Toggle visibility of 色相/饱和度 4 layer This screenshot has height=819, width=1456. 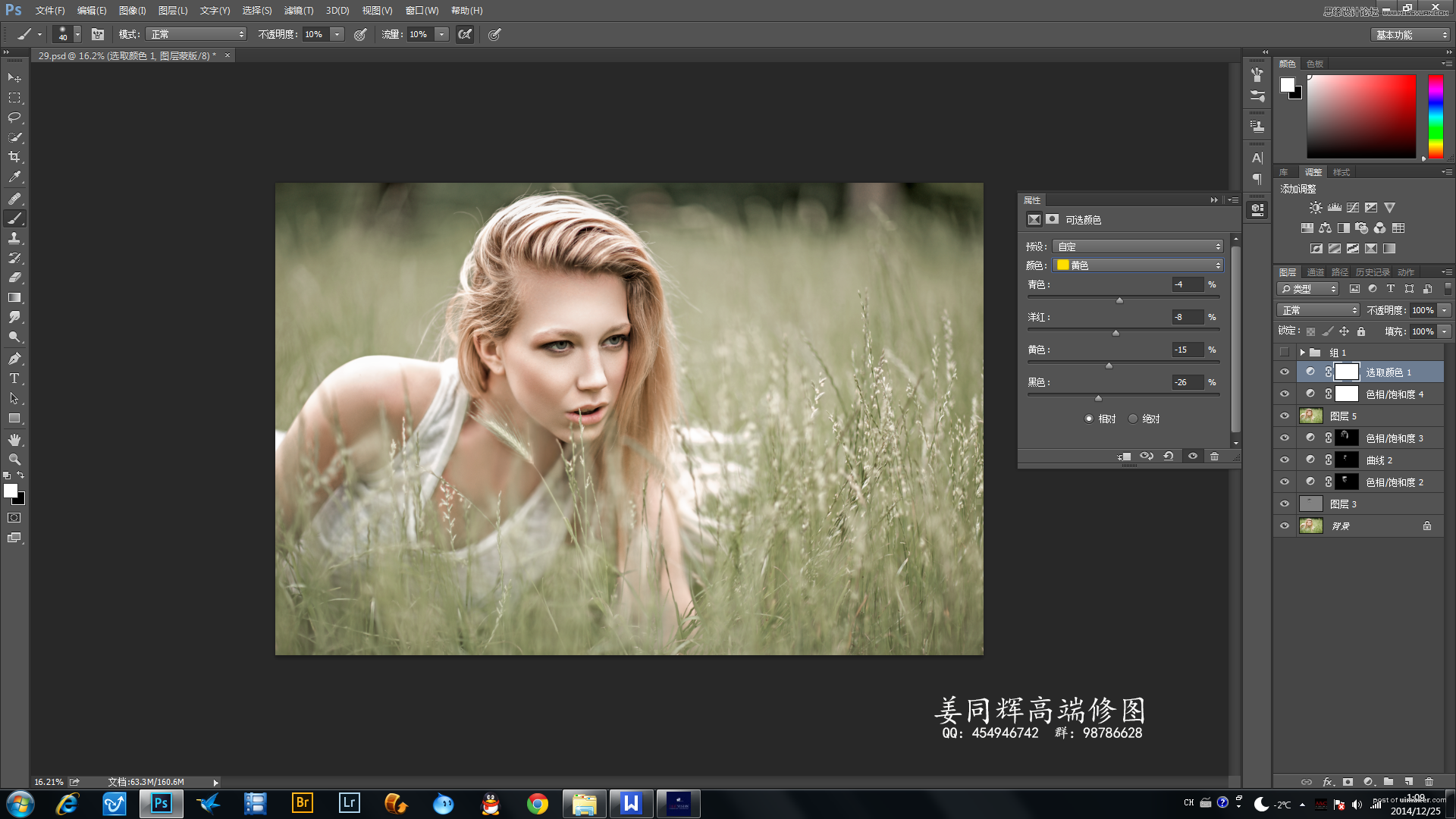(x=1284, y=394)
